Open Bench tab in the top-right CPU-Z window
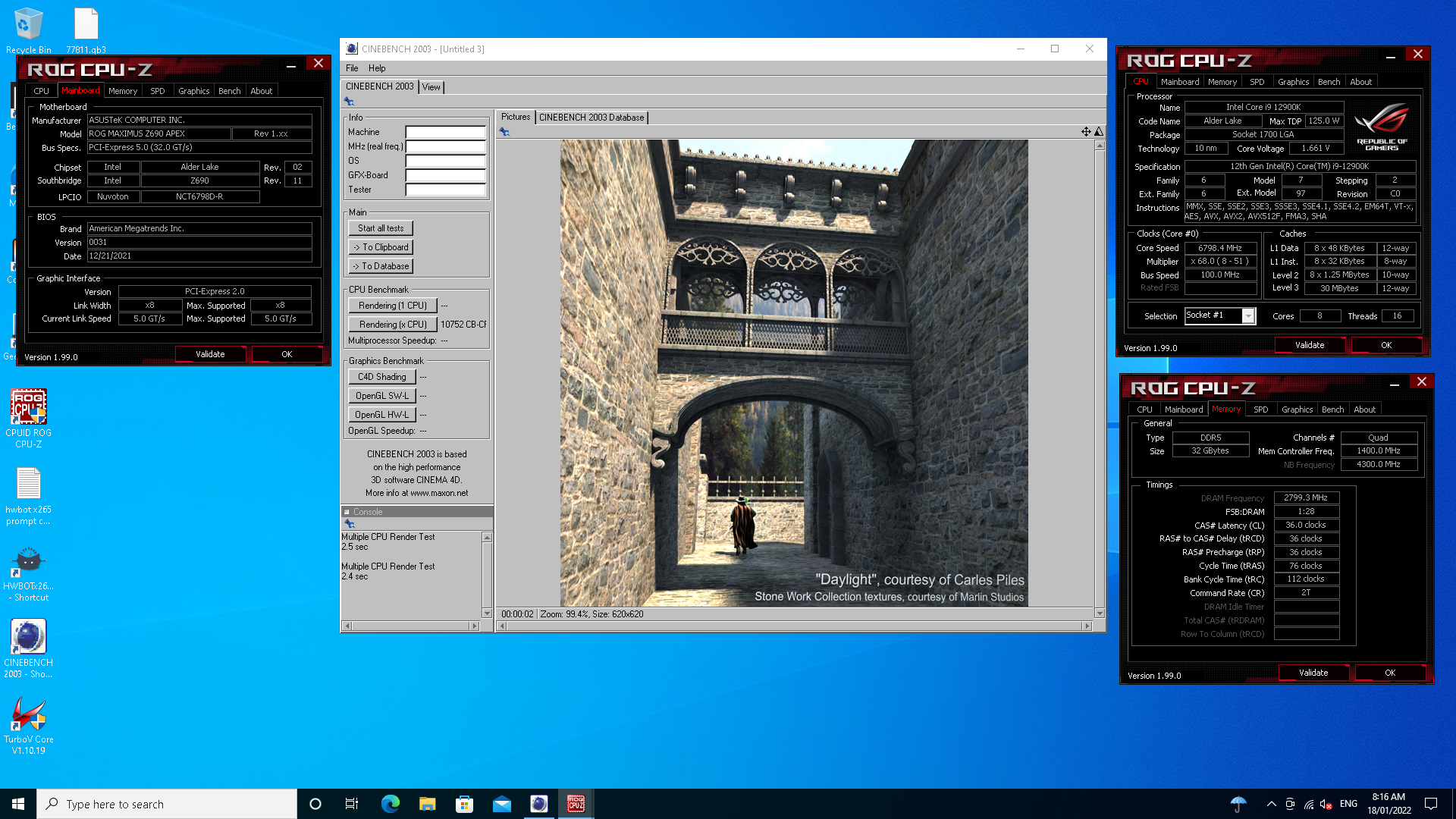Screen dimensions: 1456x819 click(x=1329, y=82)
